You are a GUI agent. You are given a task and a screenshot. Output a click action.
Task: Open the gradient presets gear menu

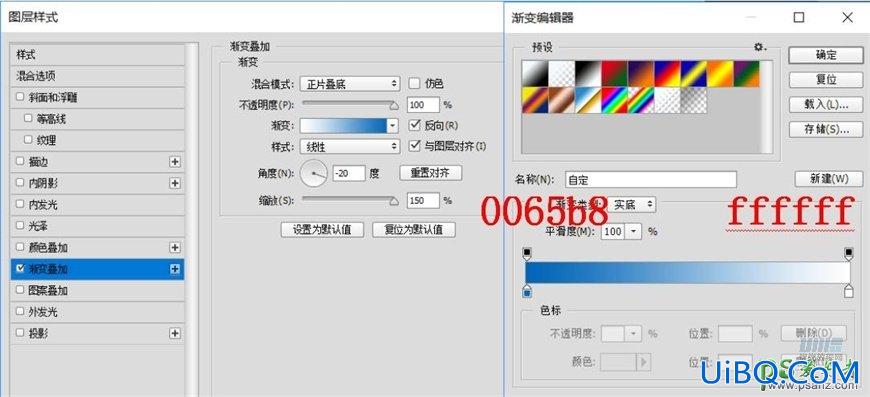[x=760, y=48]
